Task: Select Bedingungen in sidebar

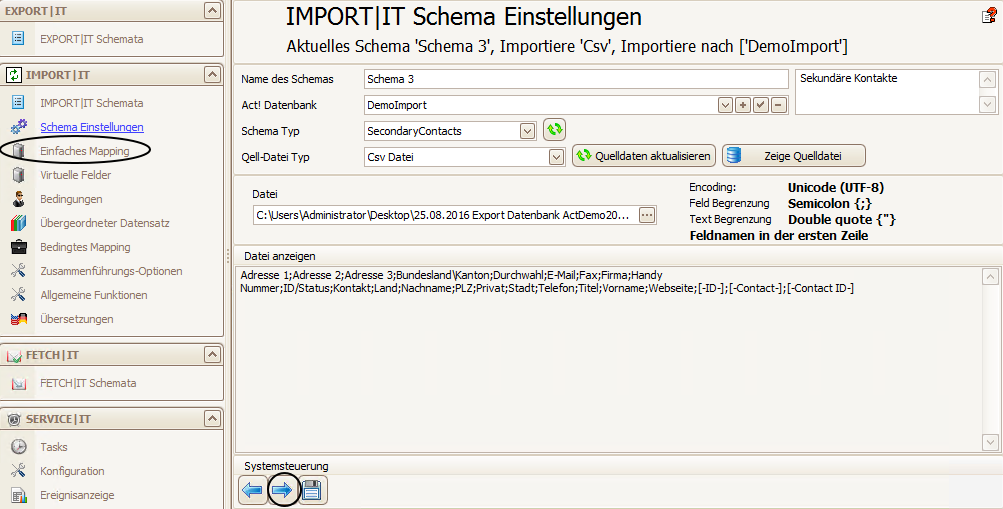Action: [x=71, y=199]
